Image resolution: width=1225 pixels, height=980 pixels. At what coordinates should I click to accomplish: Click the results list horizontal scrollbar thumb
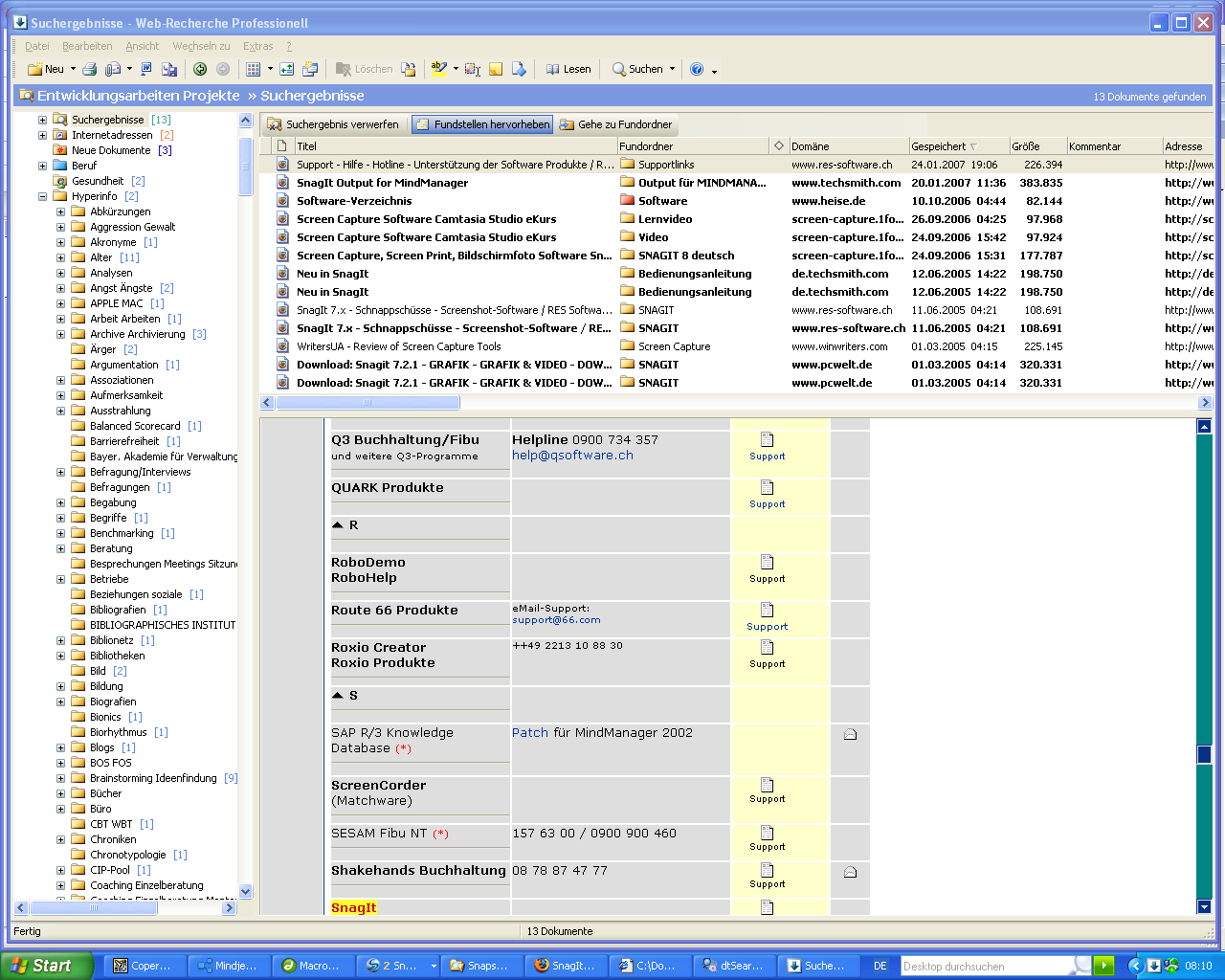tap(367, 403)
